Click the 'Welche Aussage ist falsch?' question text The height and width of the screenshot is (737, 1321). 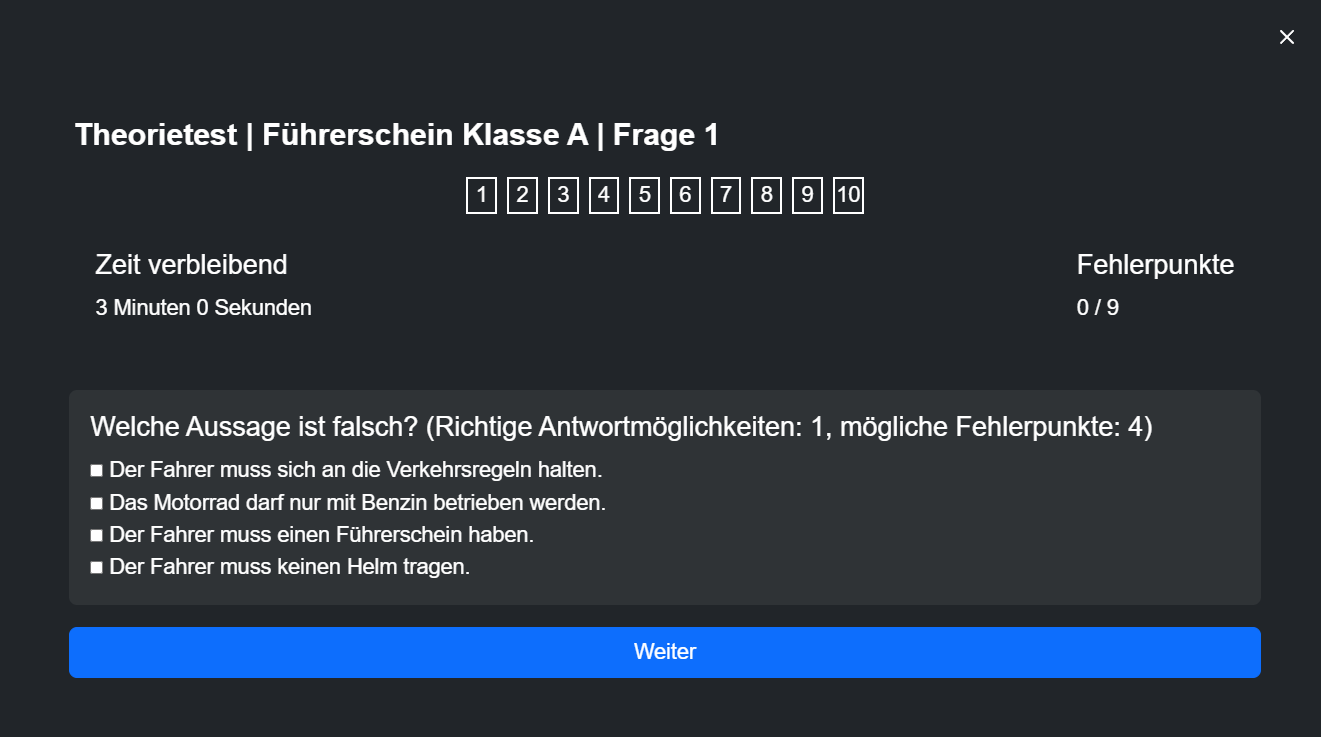tap(620, 427)
